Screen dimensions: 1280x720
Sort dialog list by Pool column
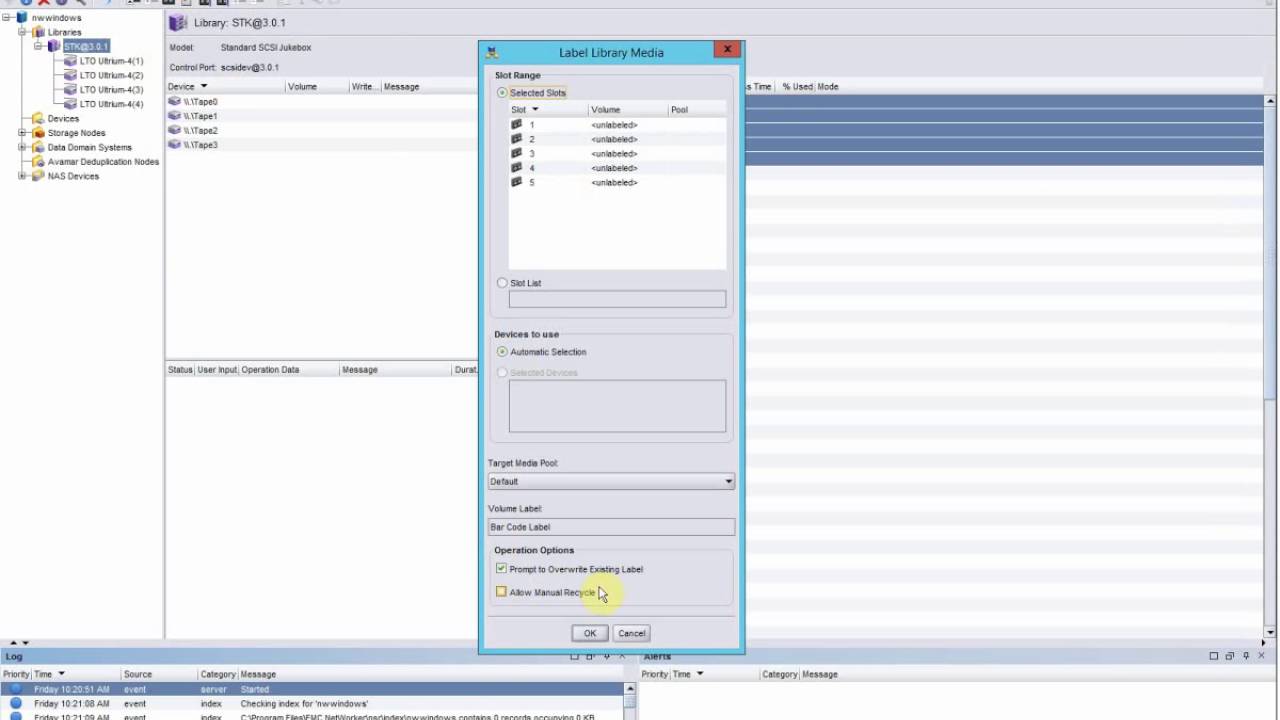click(697, 109)
